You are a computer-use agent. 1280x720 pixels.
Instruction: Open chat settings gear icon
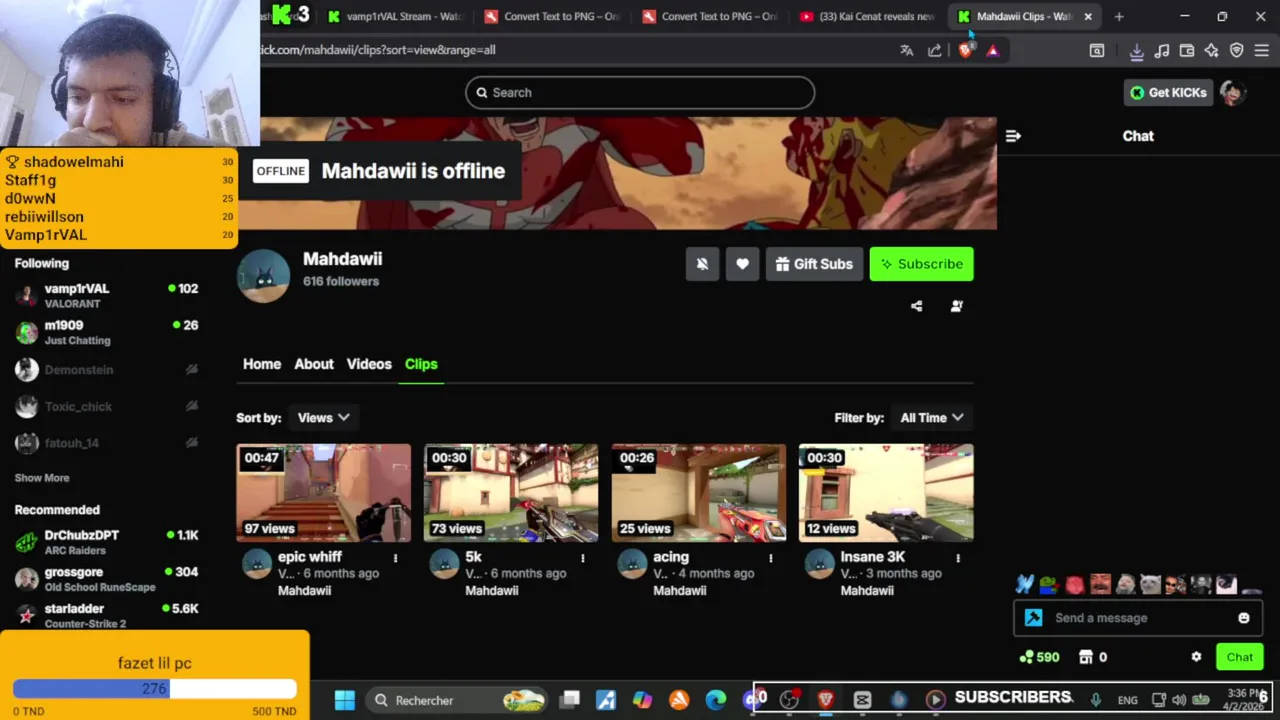coord(1196,657)
